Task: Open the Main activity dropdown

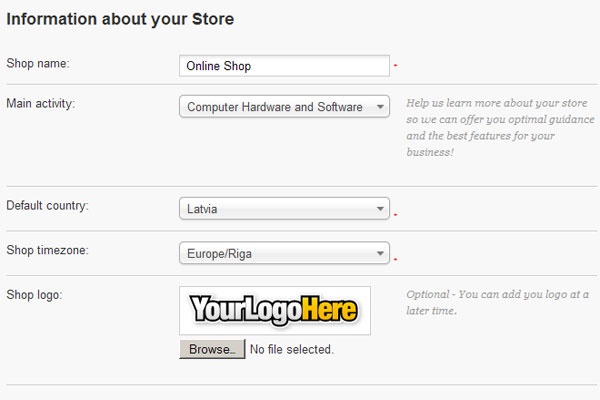Action: click(x=284, y=106)
